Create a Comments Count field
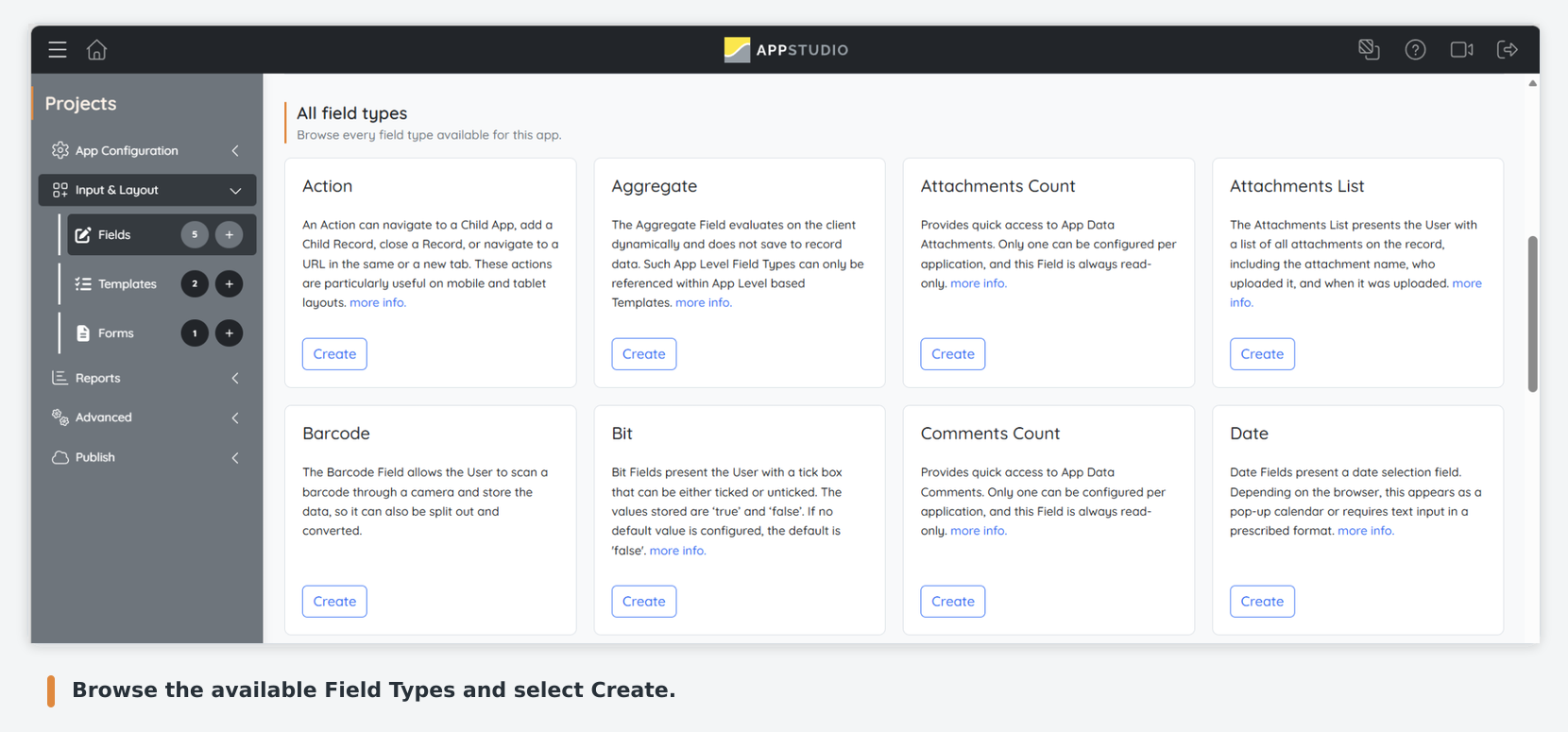The height and width of the screenshot is (732, 1568). pyautogui.click(x=952, y=602)
